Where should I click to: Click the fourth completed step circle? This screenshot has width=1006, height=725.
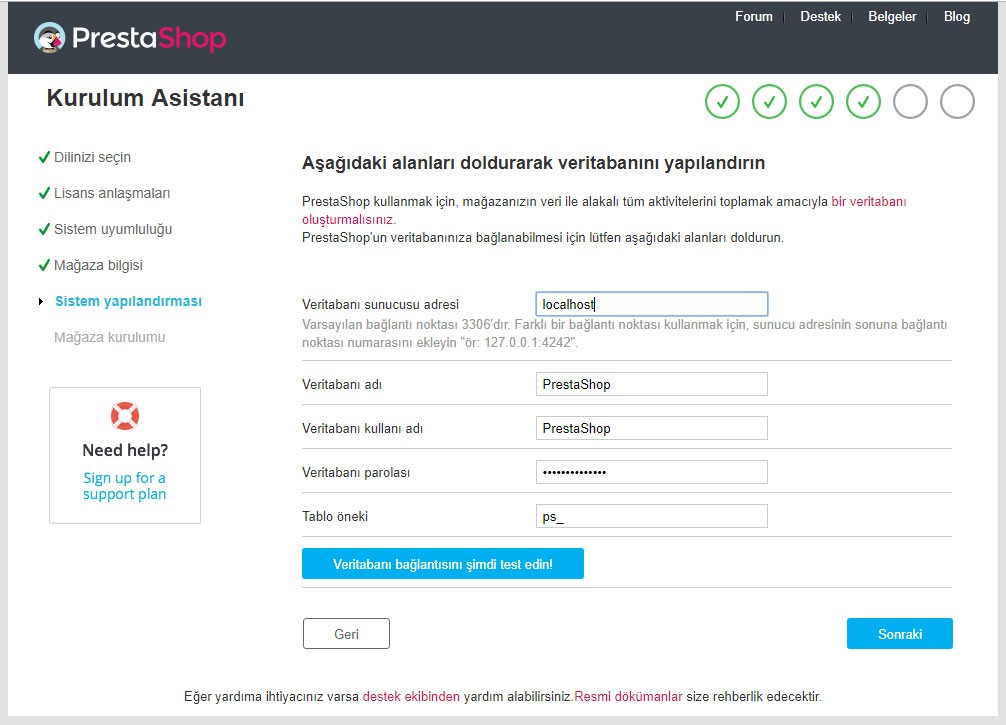pos(864,101)
